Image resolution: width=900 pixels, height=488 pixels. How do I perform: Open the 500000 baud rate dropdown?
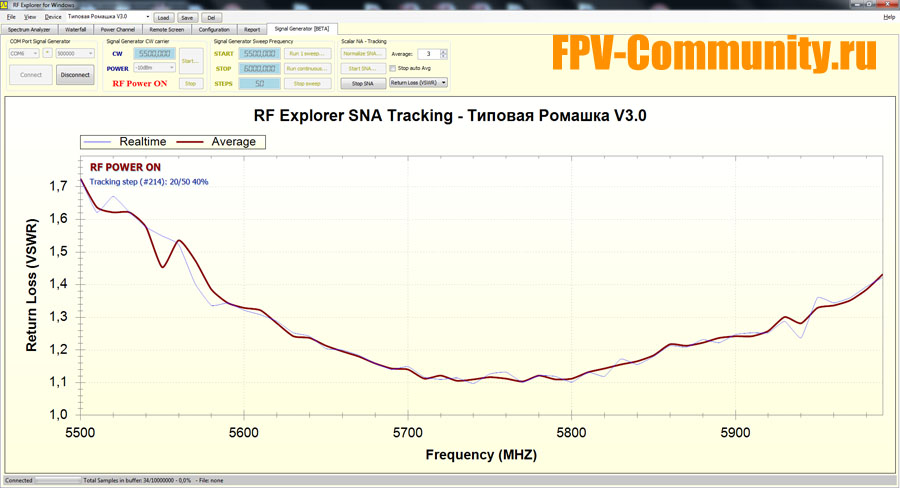click(75, 53)
